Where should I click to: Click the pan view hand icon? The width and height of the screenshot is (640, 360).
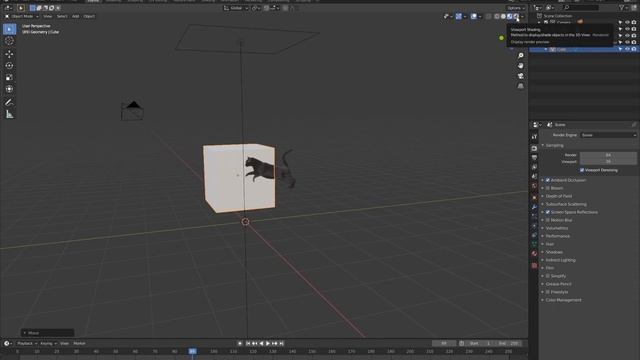point(520,66)
